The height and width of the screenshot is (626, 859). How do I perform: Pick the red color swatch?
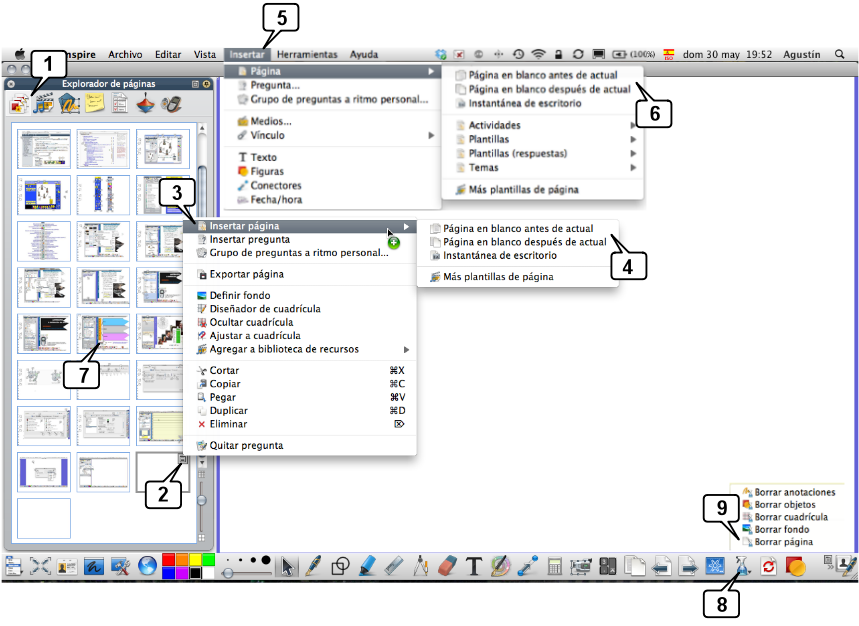[x=169, y=558]
